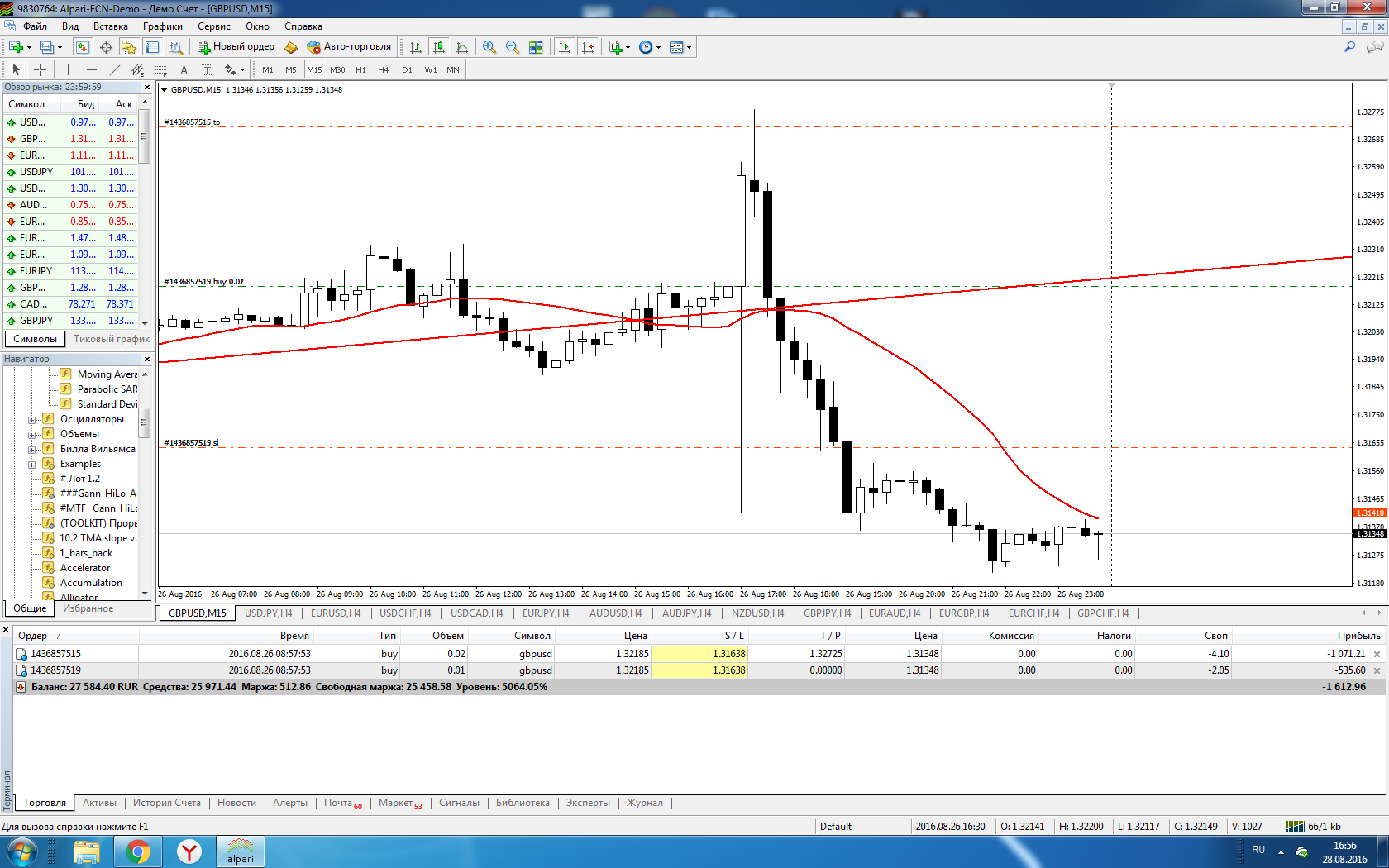Open Yandex browser from the taskbar
Image resolution: width=1389 pixels, height=868 pixels.
pyautogui.click(x=189, y=851)
